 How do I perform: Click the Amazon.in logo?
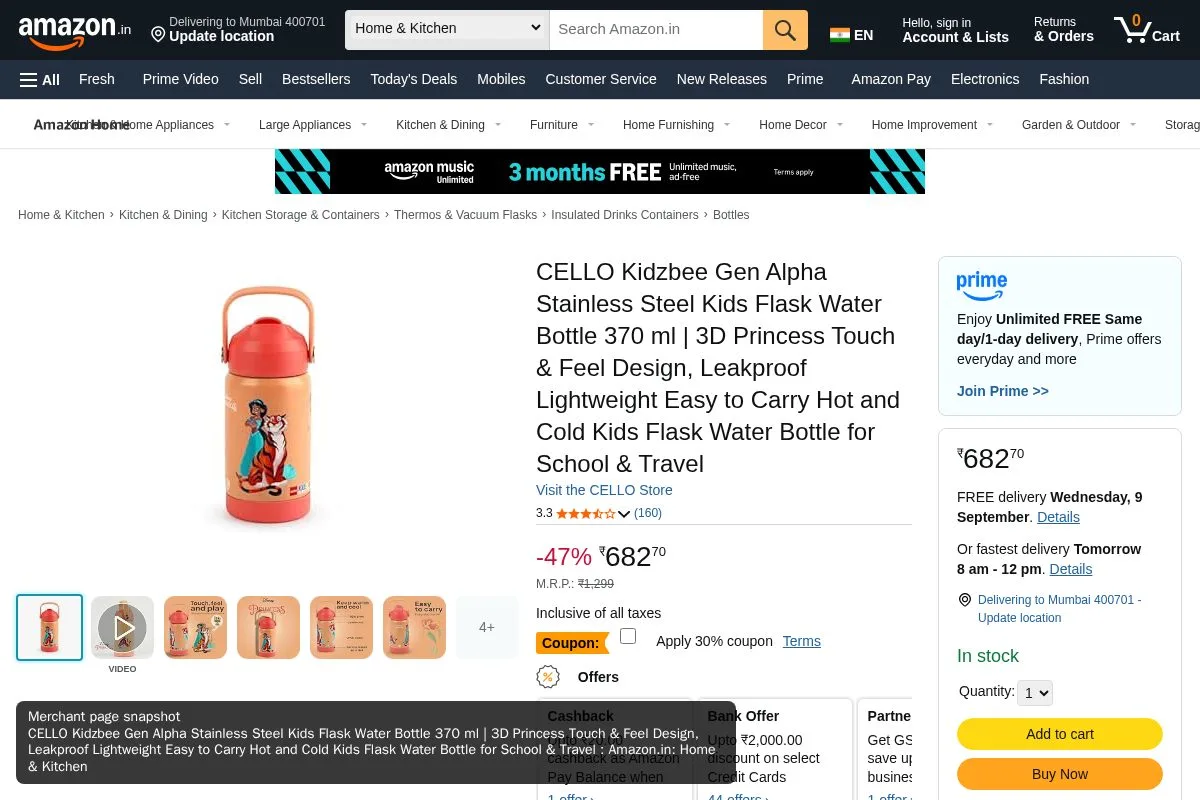point(75,31)
